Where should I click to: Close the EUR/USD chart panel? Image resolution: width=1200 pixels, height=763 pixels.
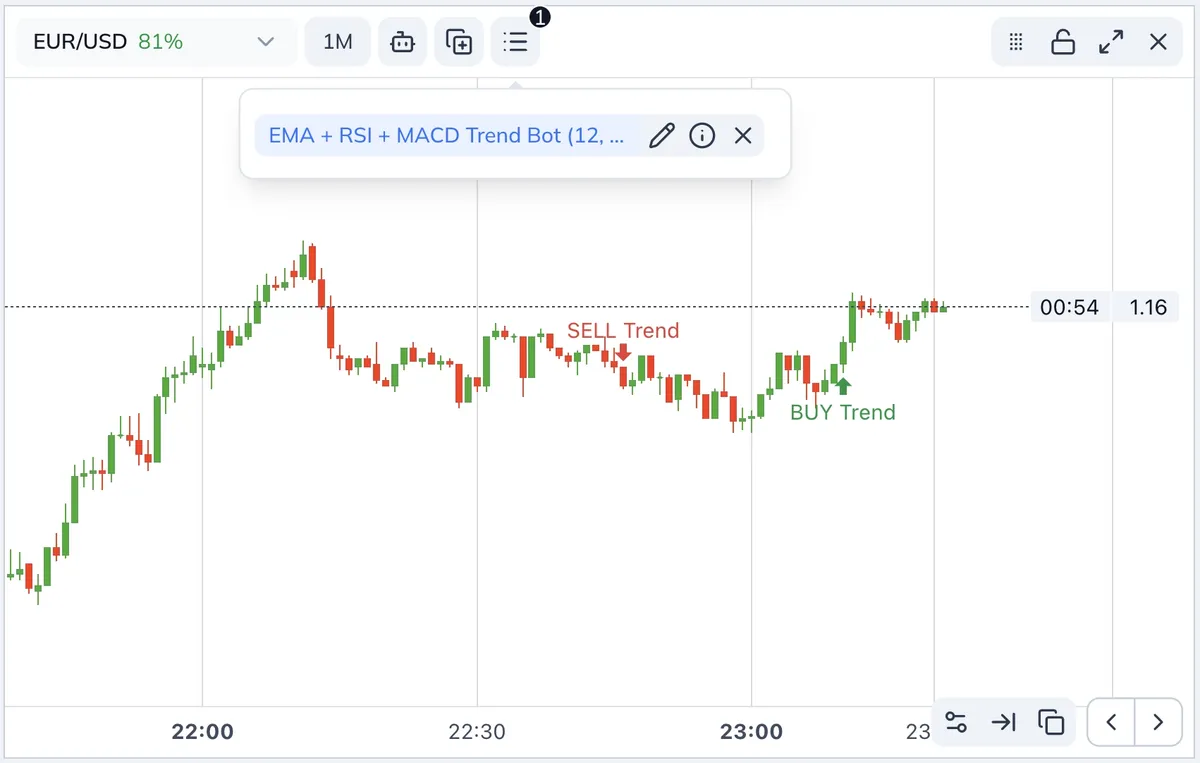click(x=1158, y=42)
